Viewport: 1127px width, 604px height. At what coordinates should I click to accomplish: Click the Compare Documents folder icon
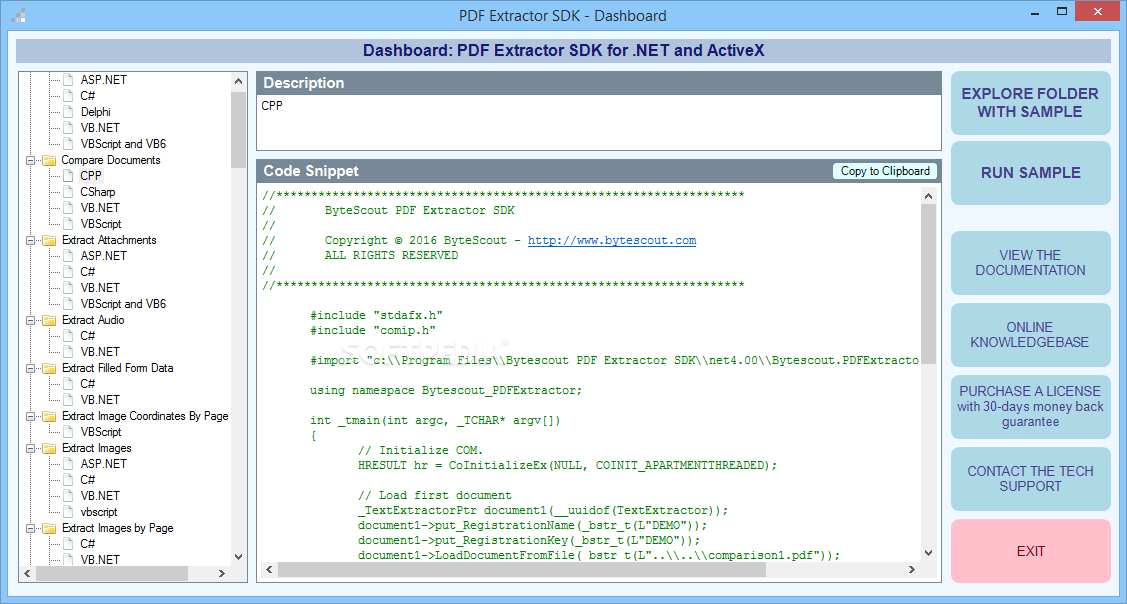(49, 160)
